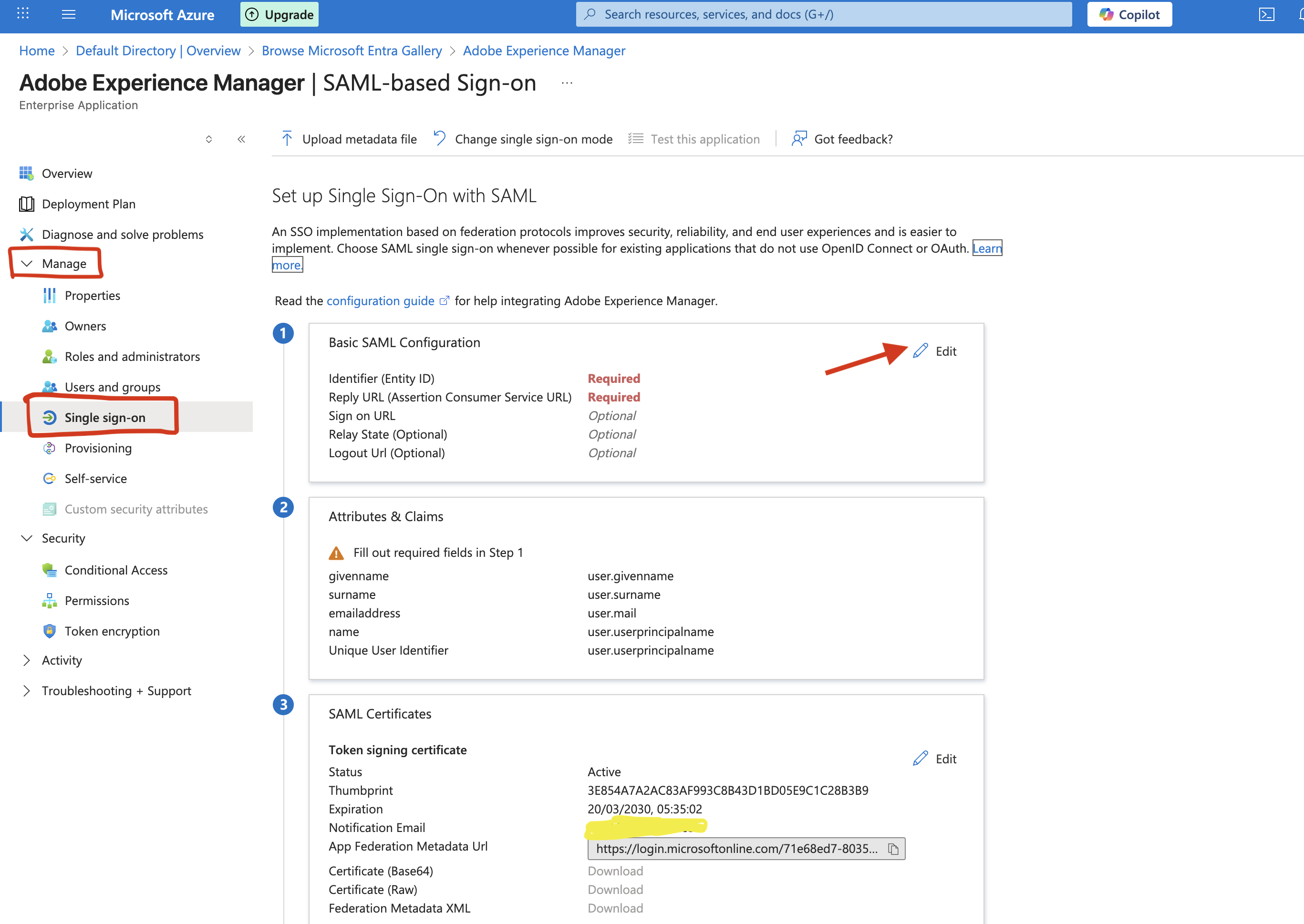Open Owners page
This screenshot has height=924, width=1304.
pos(85,327)
